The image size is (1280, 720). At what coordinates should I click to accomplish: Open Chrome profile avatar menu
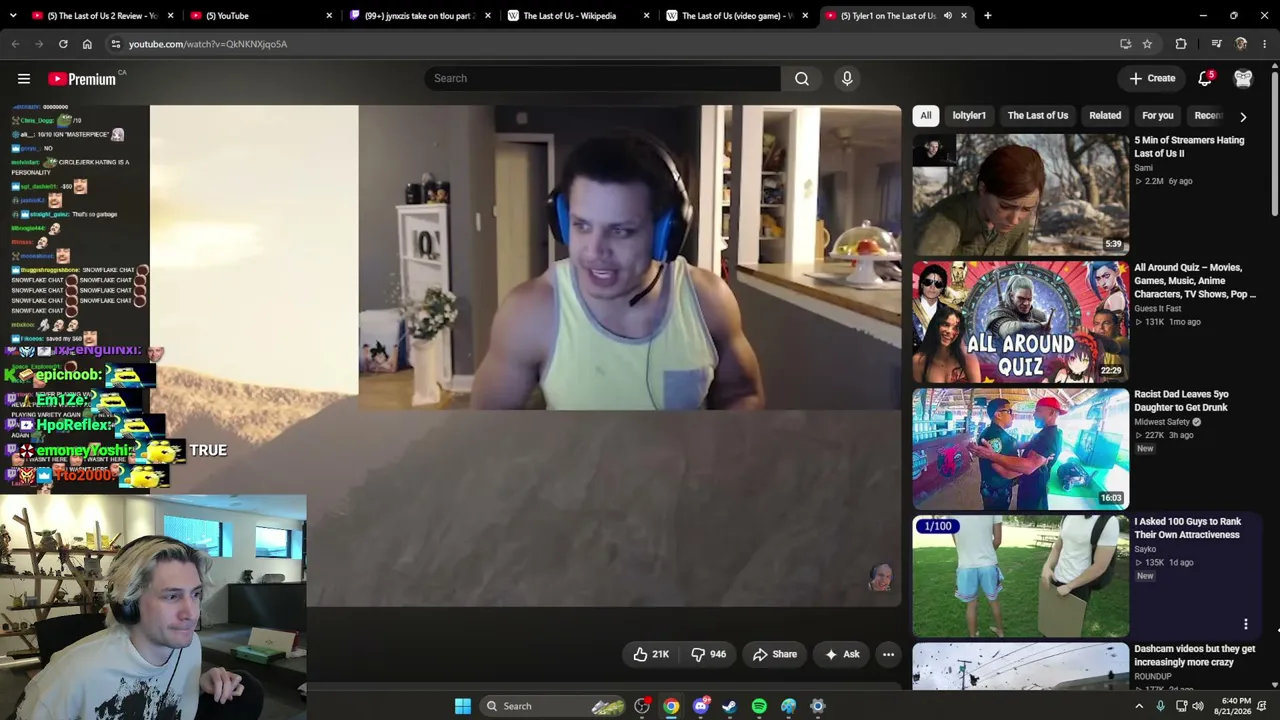click(x=1241, y=44)
